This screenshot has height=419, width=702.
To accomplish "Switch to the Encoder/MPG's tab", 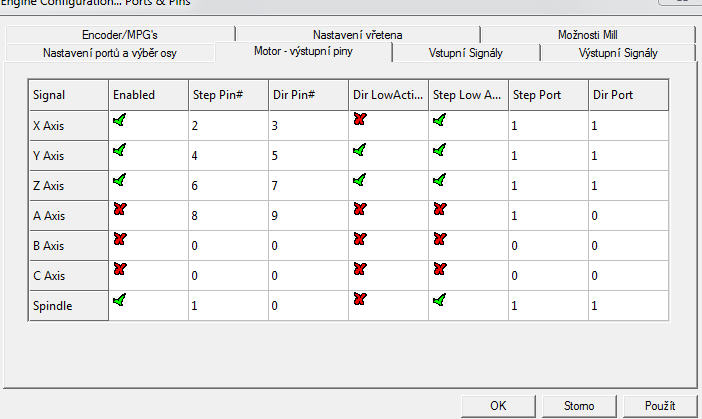I will click(x=120, y=35).
